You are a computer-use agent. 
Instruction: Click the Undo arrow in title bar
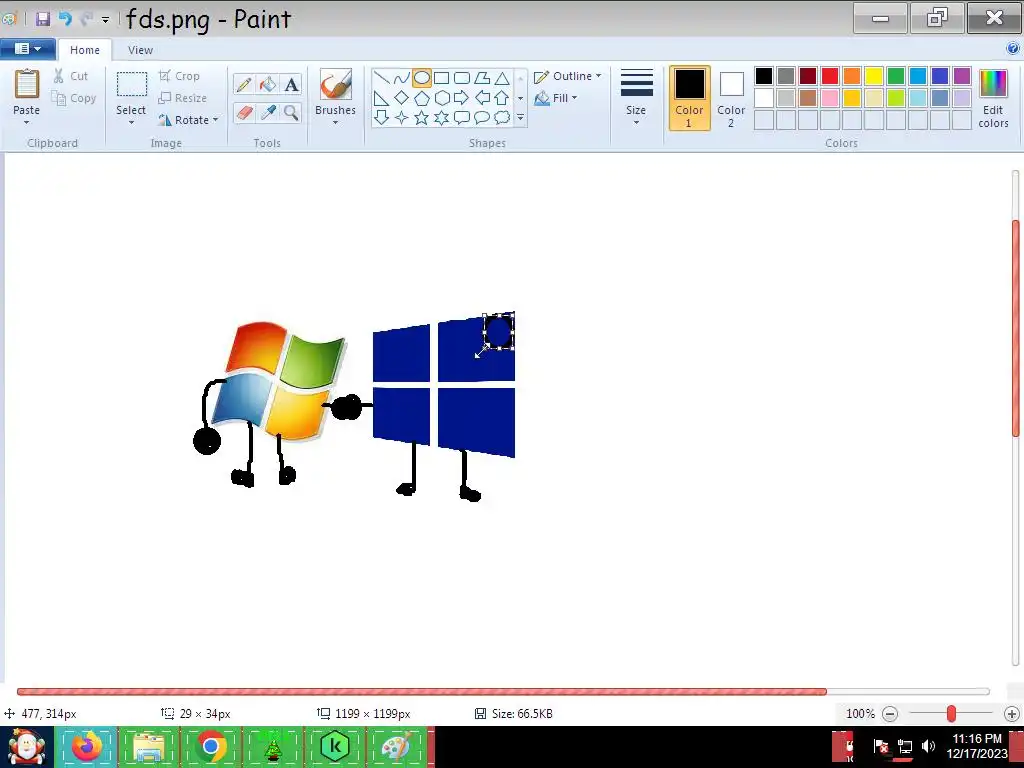click(65, 19)
